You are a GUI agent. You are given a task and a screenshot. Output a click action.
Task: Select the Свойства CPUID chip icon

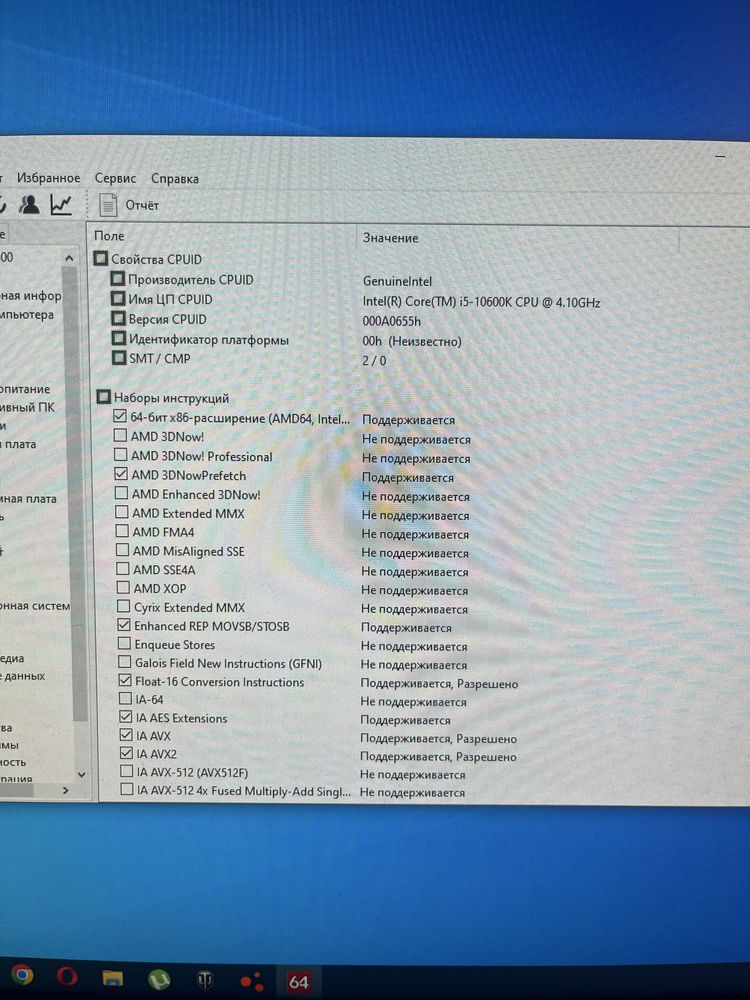click(x=101, y=258)
